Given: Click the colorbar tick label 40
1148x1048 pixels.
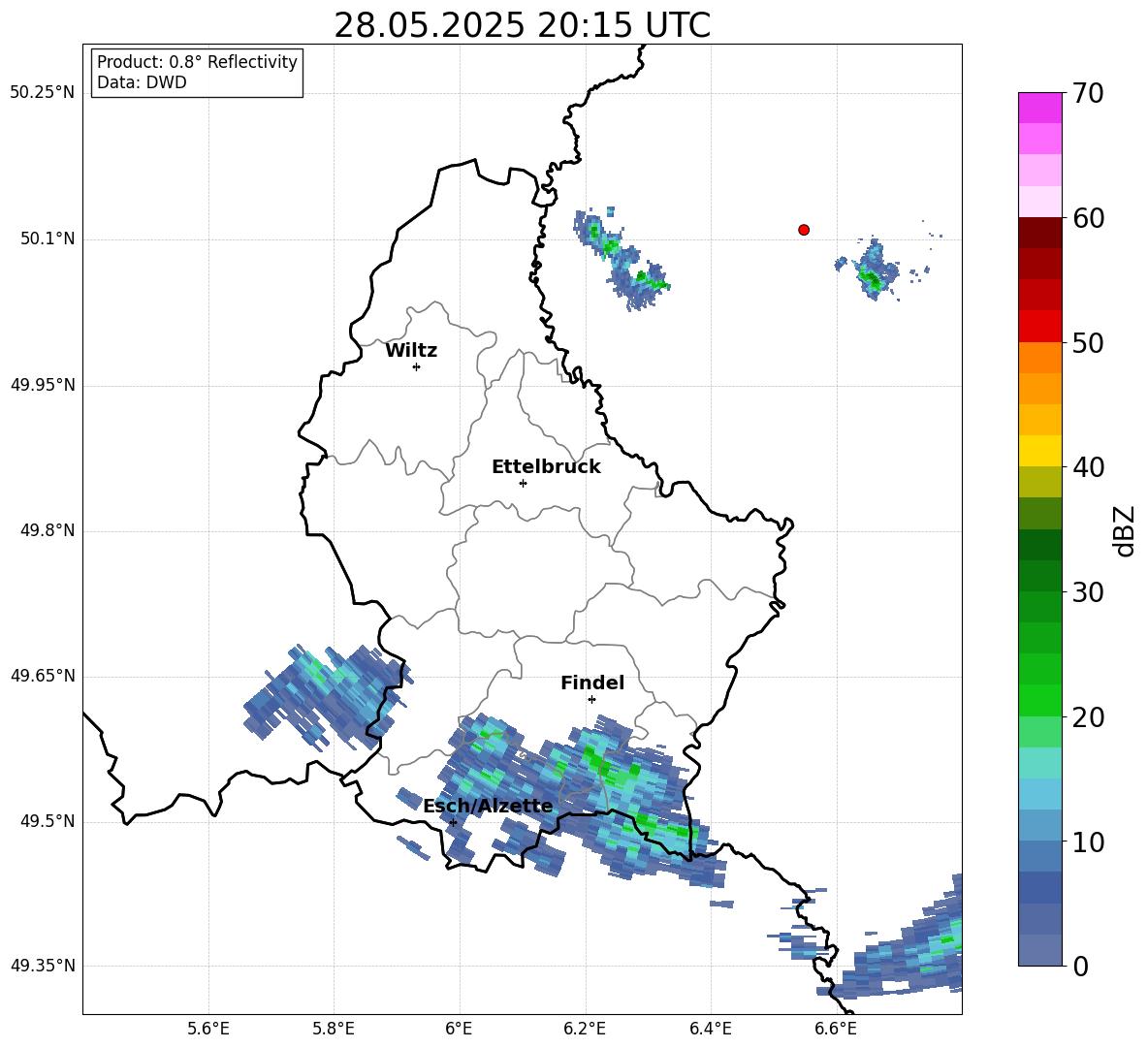Looking at the screenshot, I should point(1088,467).
